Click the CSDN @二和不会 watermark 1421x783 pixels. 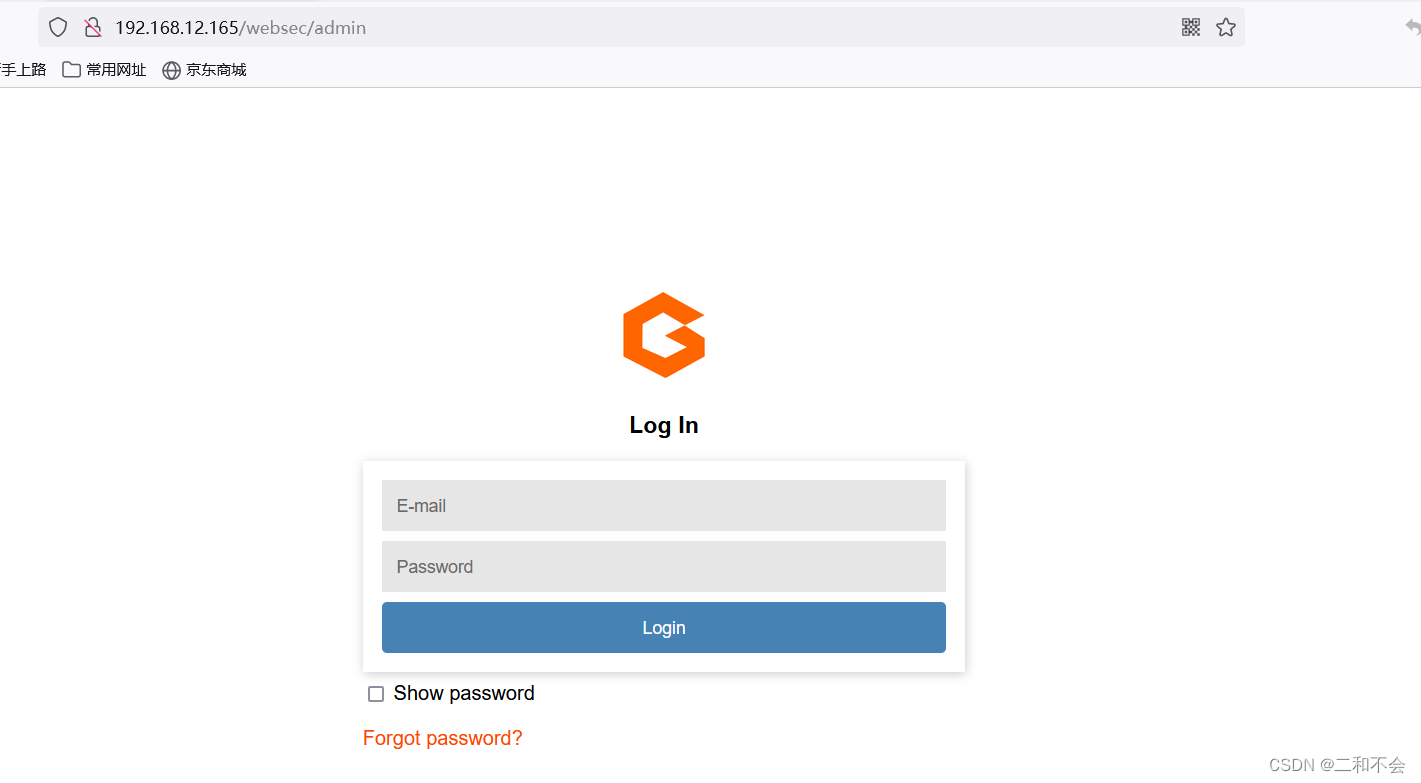point(1337,765)
